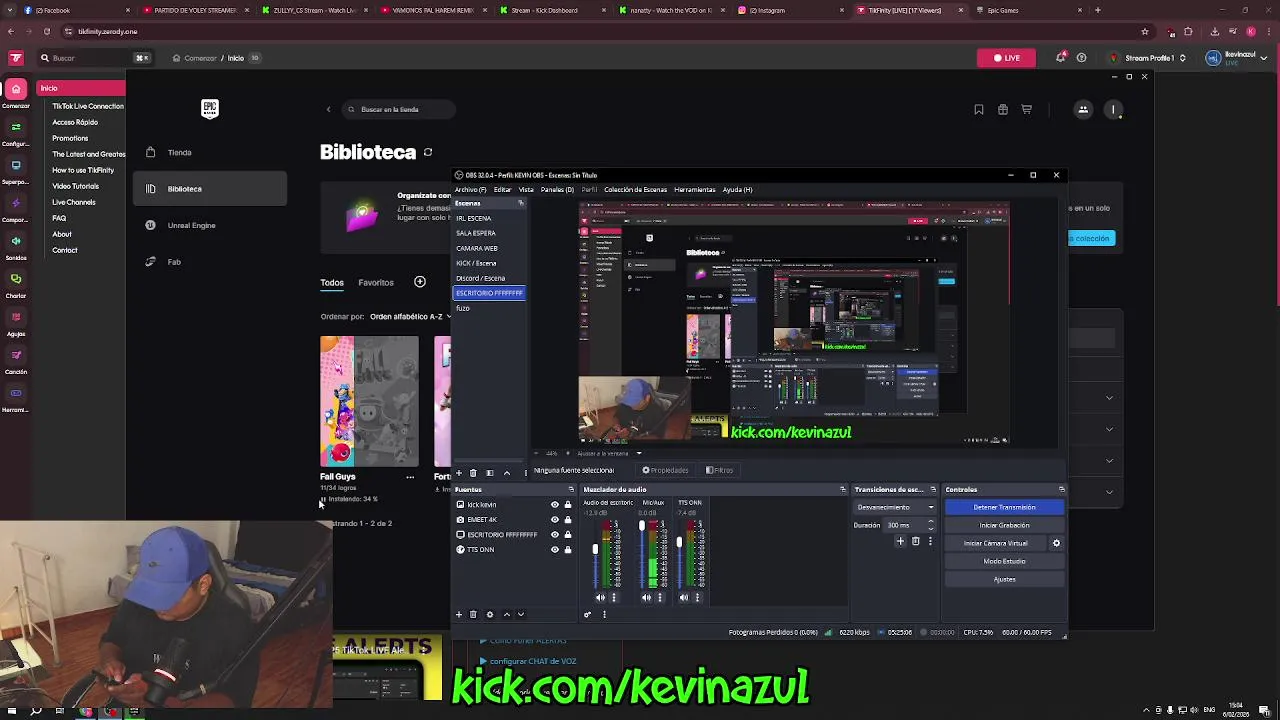The width and height of the screenshot is (1280, 720).
Task: Toggle visibility of the TTS ONN source
Action: pyautogui.click(x=555, y=550)
